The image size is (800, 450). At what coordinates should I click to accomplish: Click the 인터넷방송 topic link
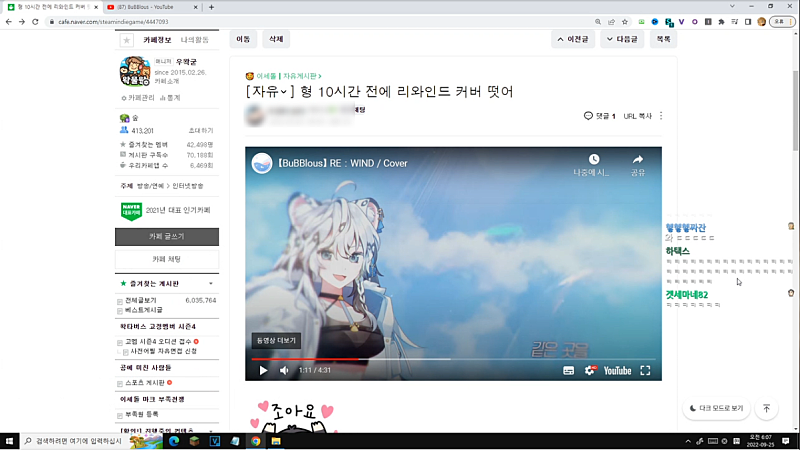[x=188, y=186]
